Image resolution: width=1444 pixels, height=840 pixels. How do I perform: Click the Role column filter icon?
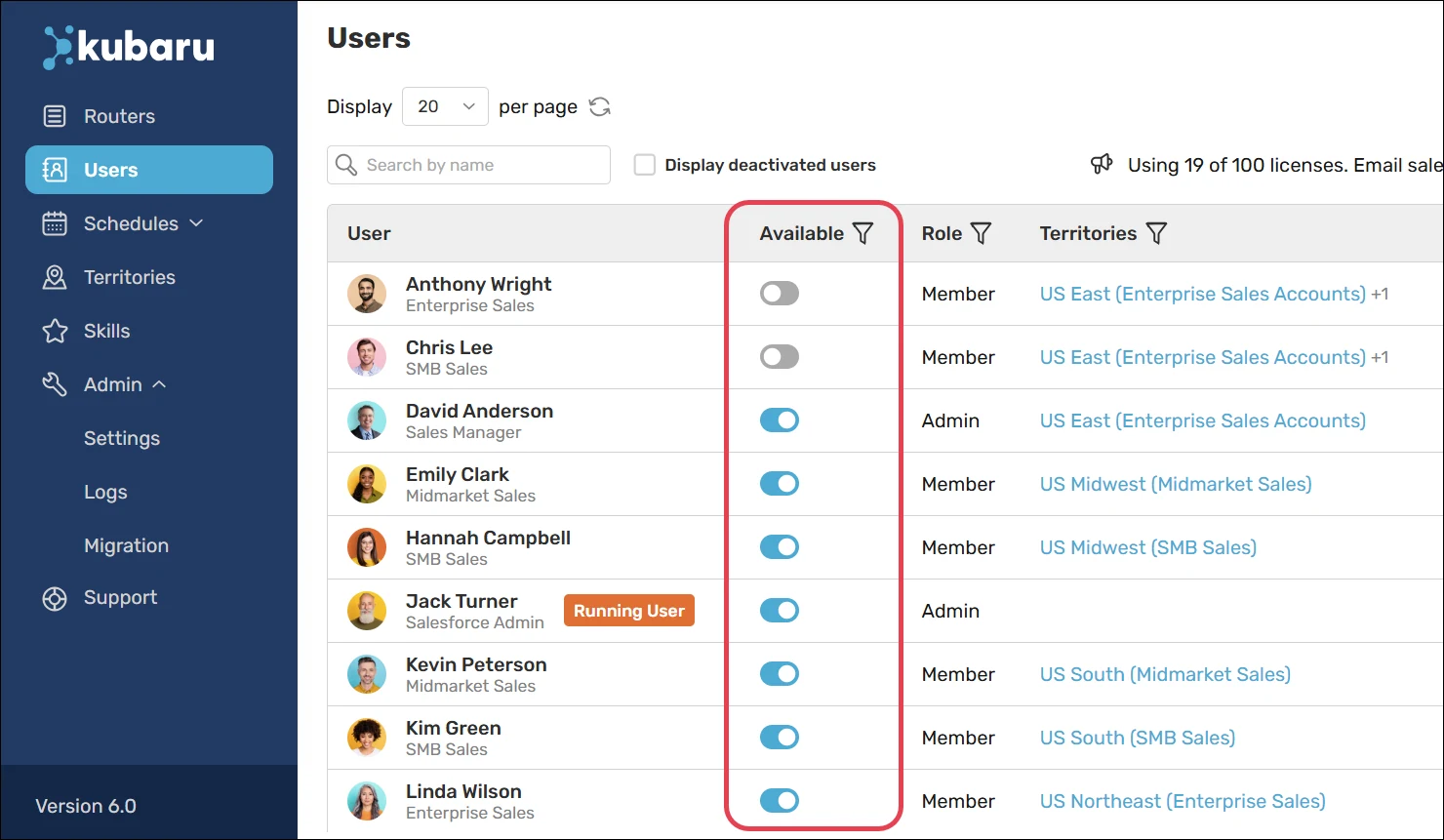pos(982,233)
